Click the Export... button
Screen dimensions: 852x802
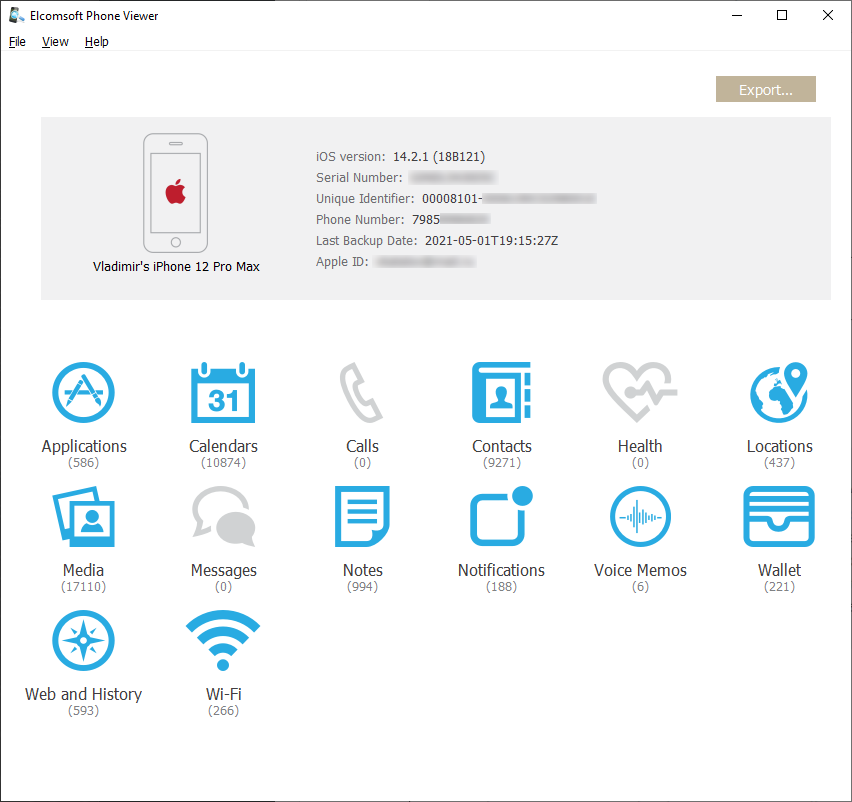pos(765,90)
